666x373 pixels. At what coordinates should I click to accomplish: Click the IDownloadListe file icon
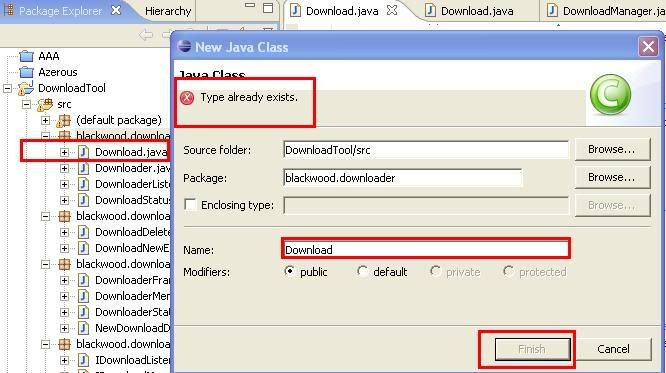[x=84, y=360]
